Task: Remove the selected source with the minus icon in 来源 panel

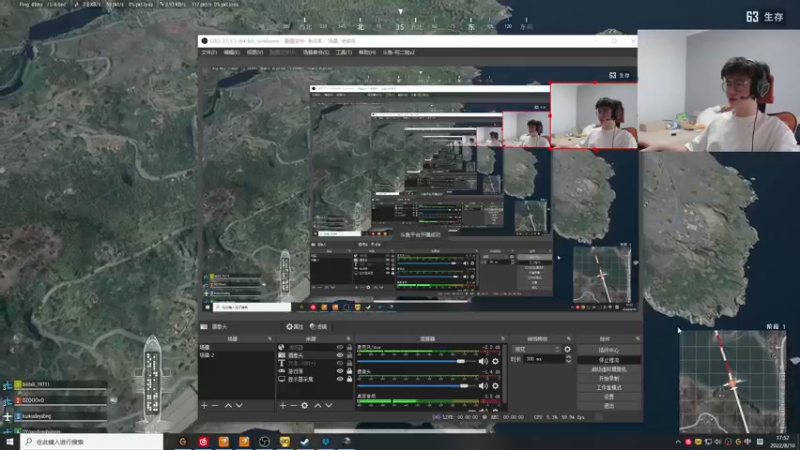Action: (293, 406)
